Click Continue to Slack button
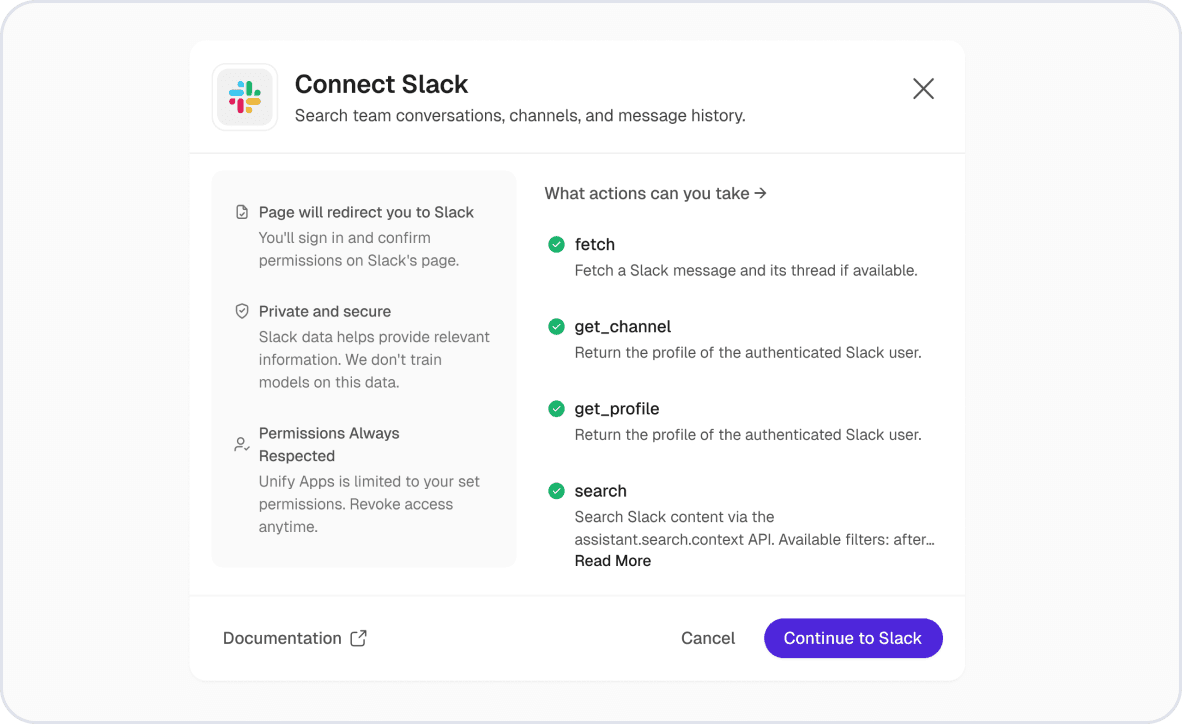The height and width of the screenshot is (725, 1182). coord(852,638)
